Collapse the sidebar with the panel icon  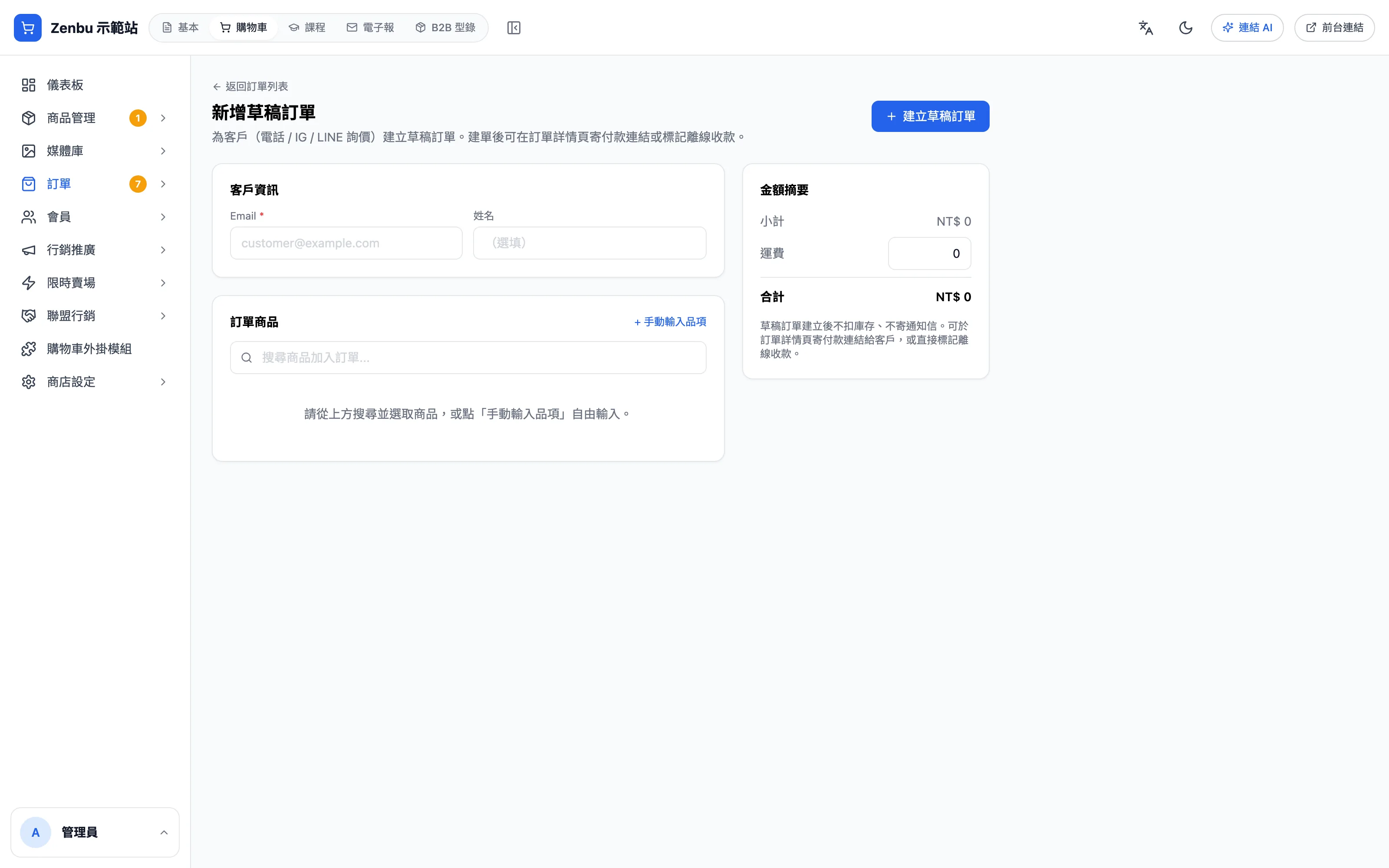pyautogui.click(x=513, y=27)
